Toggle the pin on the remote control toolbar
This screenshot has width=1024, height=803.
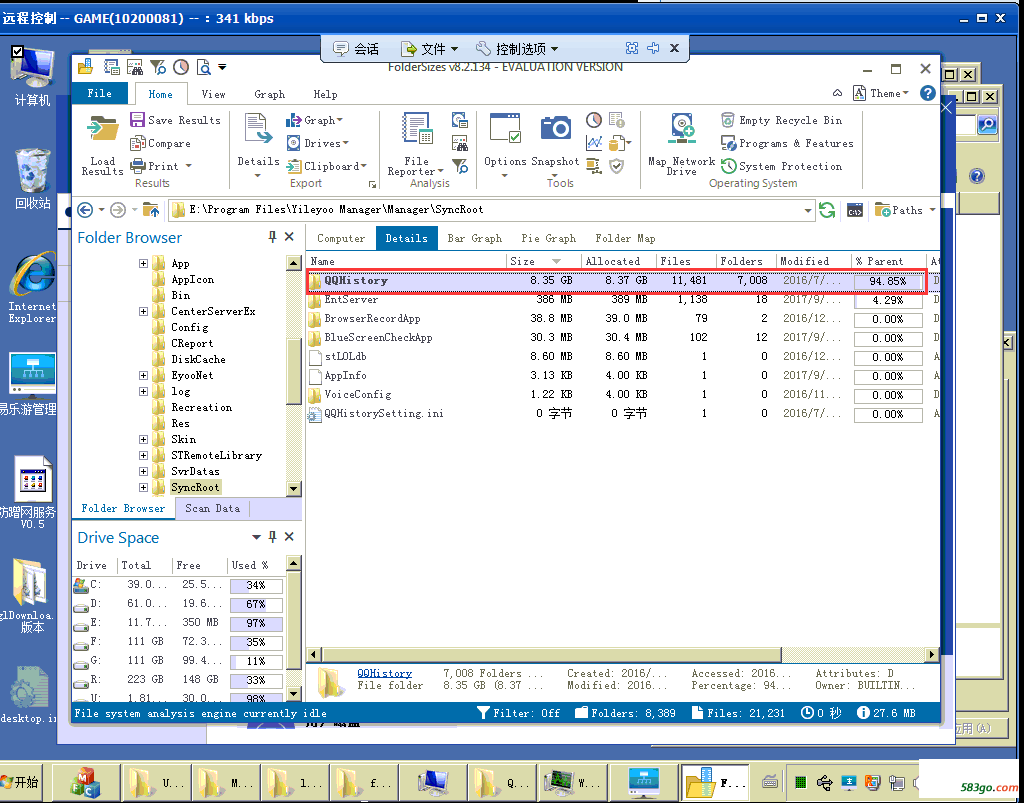[x=653, y=48]
